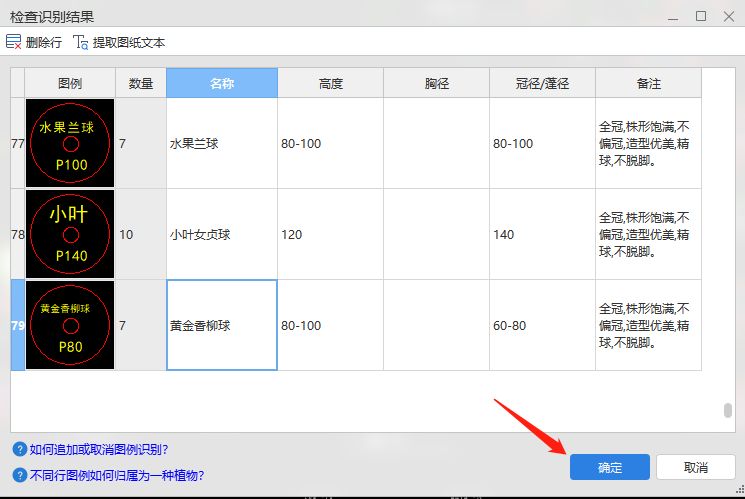The height and width of the screenshot is (499, 745).
Task: Select the 高度 column header
Action: 331,83
